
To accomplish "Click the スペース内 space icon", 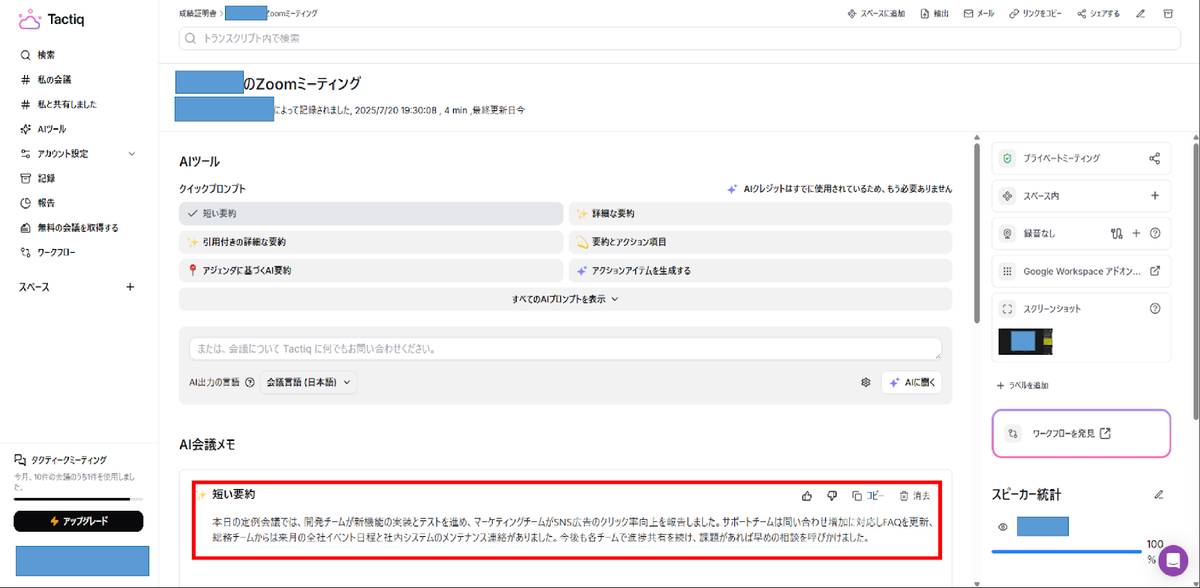I will [1007, 196].
